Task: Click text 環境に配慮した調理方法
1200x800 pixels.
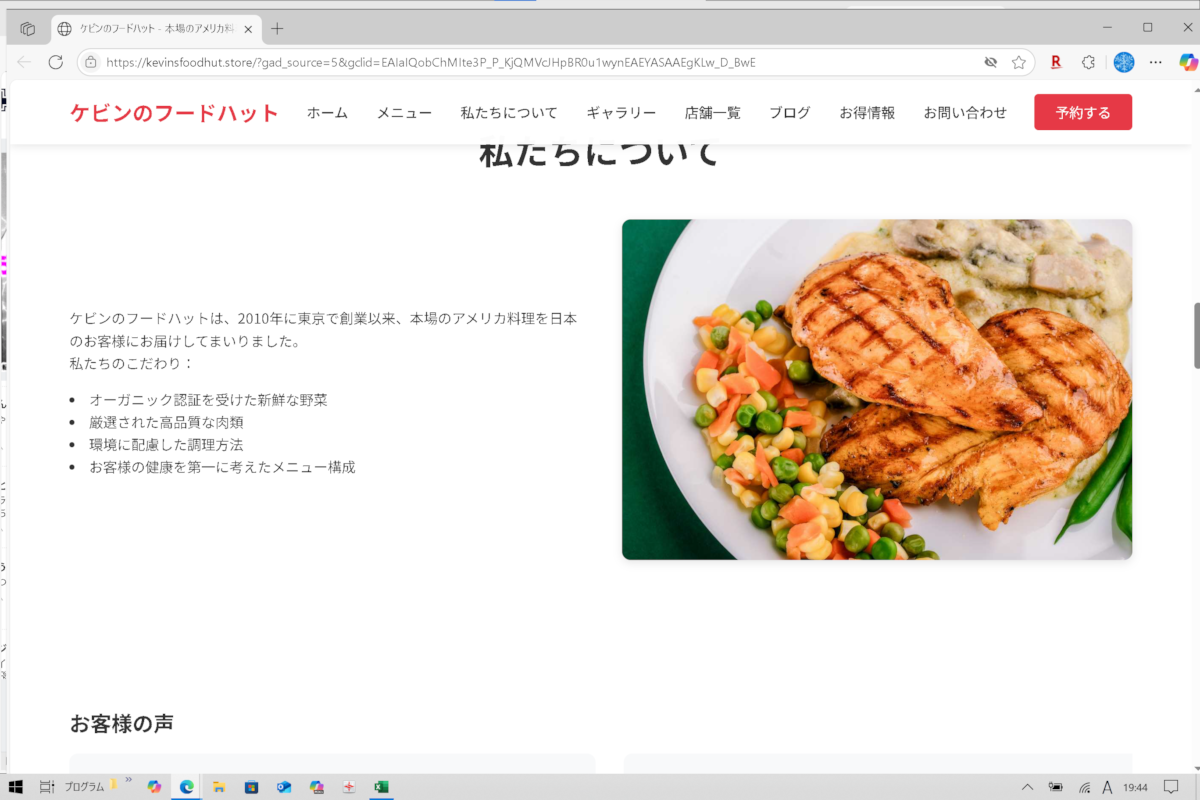Action: click(166, 444)
